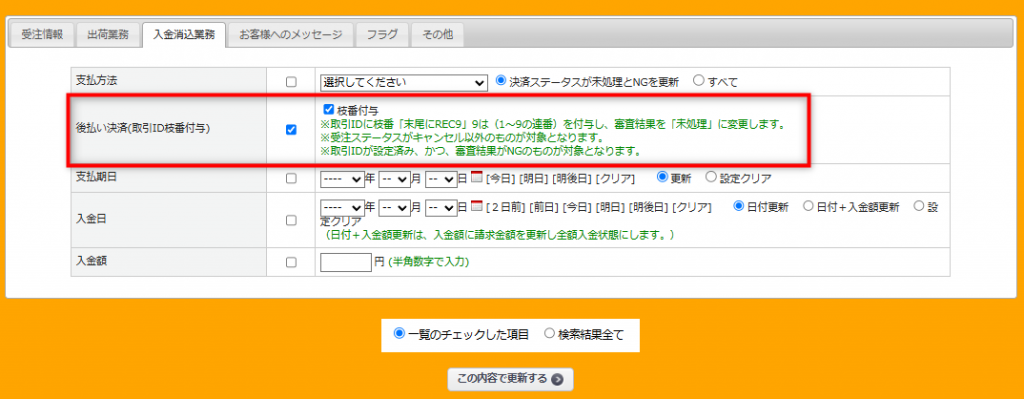Screen dimensions: 1024x399
Task: Uncheck the 後払い決済 row checkbox
Action: (x=291, y=129)
